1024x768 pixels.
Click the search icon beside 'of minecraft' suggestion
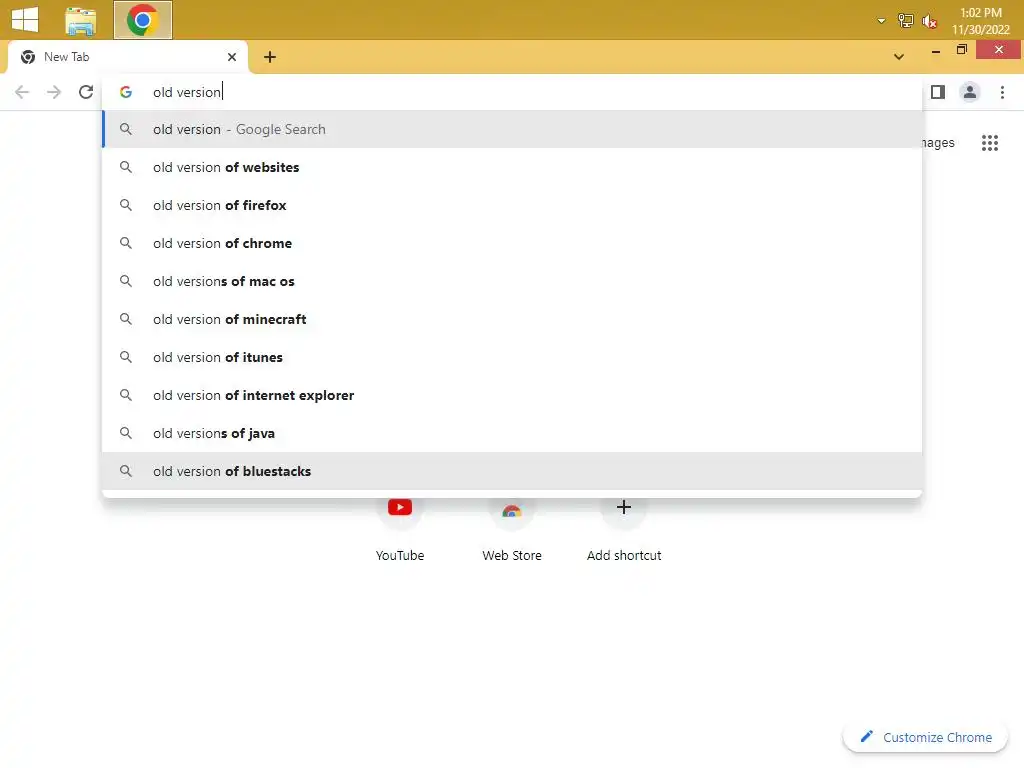tap(126, 319)
